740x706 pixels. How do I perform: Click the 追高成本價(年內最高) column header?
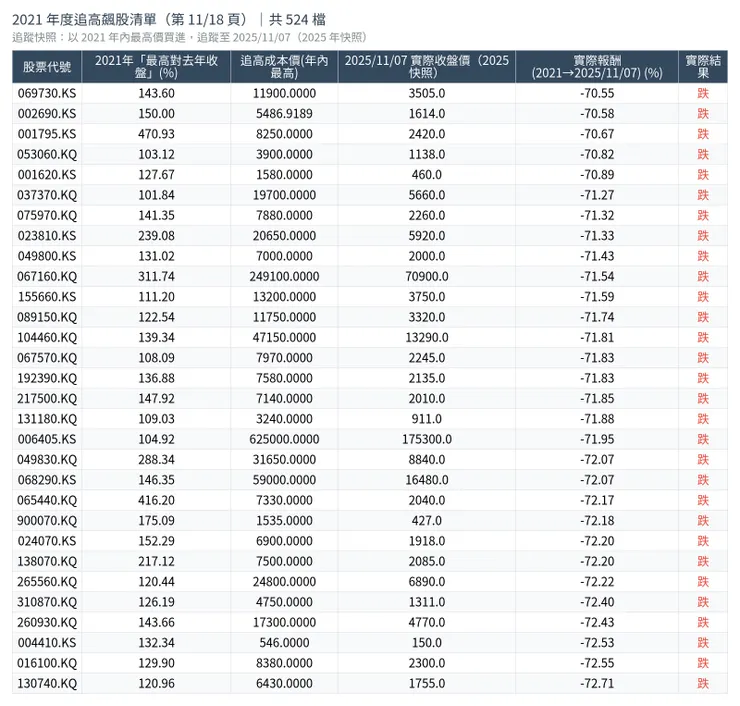284,67
